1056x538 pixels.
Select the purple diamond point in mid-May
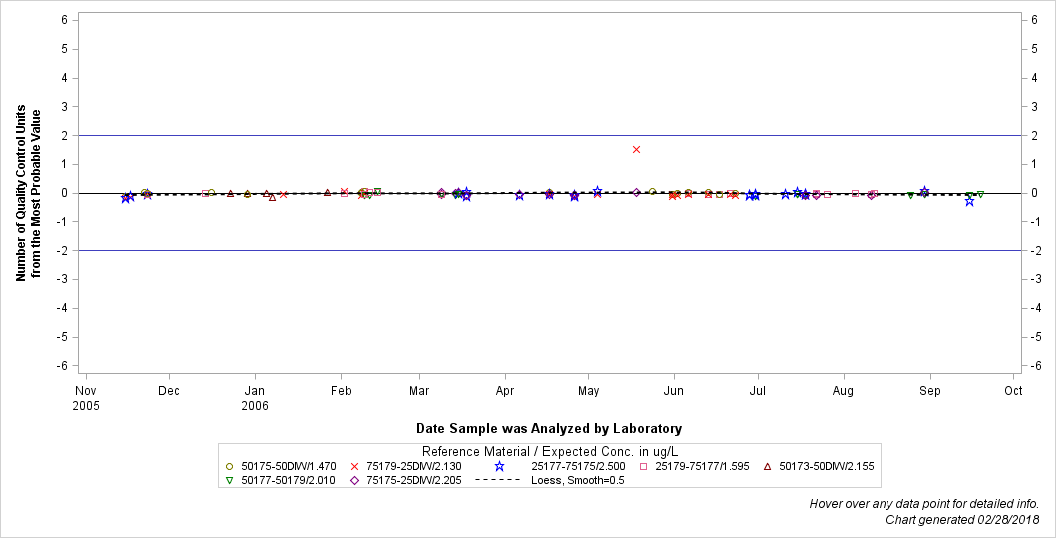(636, 193)
